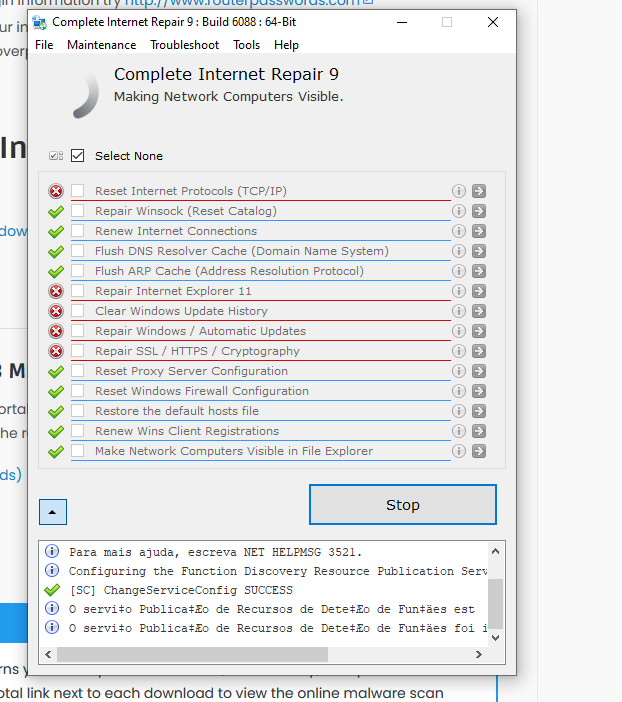The height and width of the screenshot is (702, 622).
Task: Click 'Repair Windows / Automatic Updates' label
Action: 200,331
